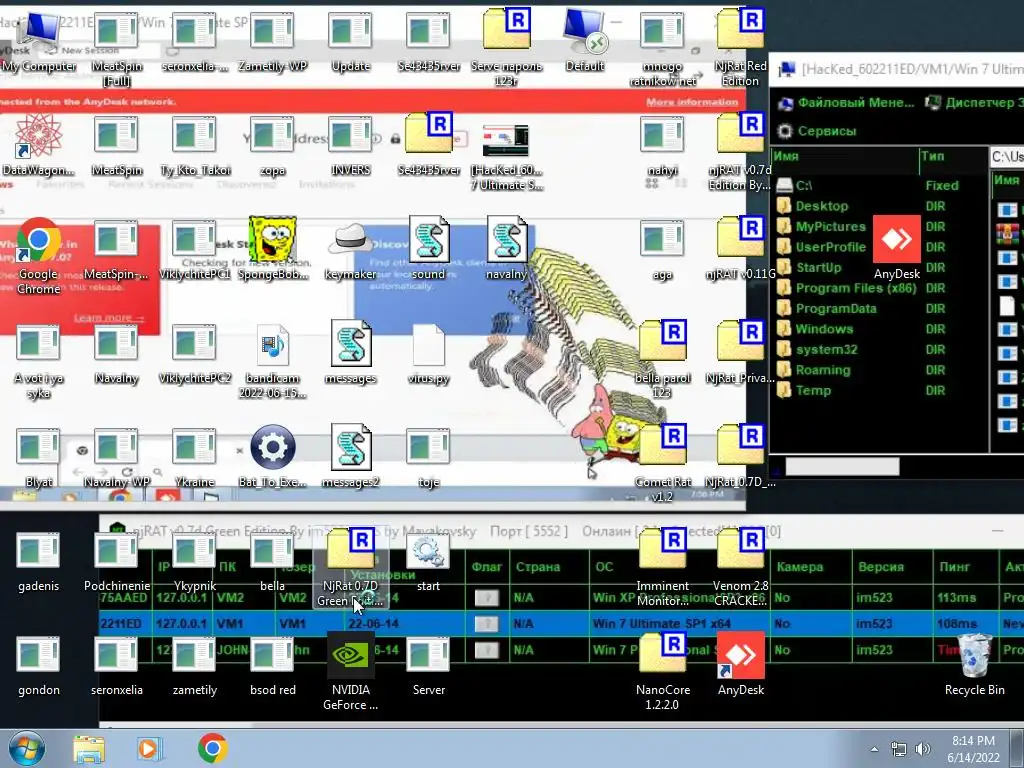Viewport: 1024px width, 768px height.
Task: Launch the Bat_To_Exe gear icon
Action: tap(272, 456)
